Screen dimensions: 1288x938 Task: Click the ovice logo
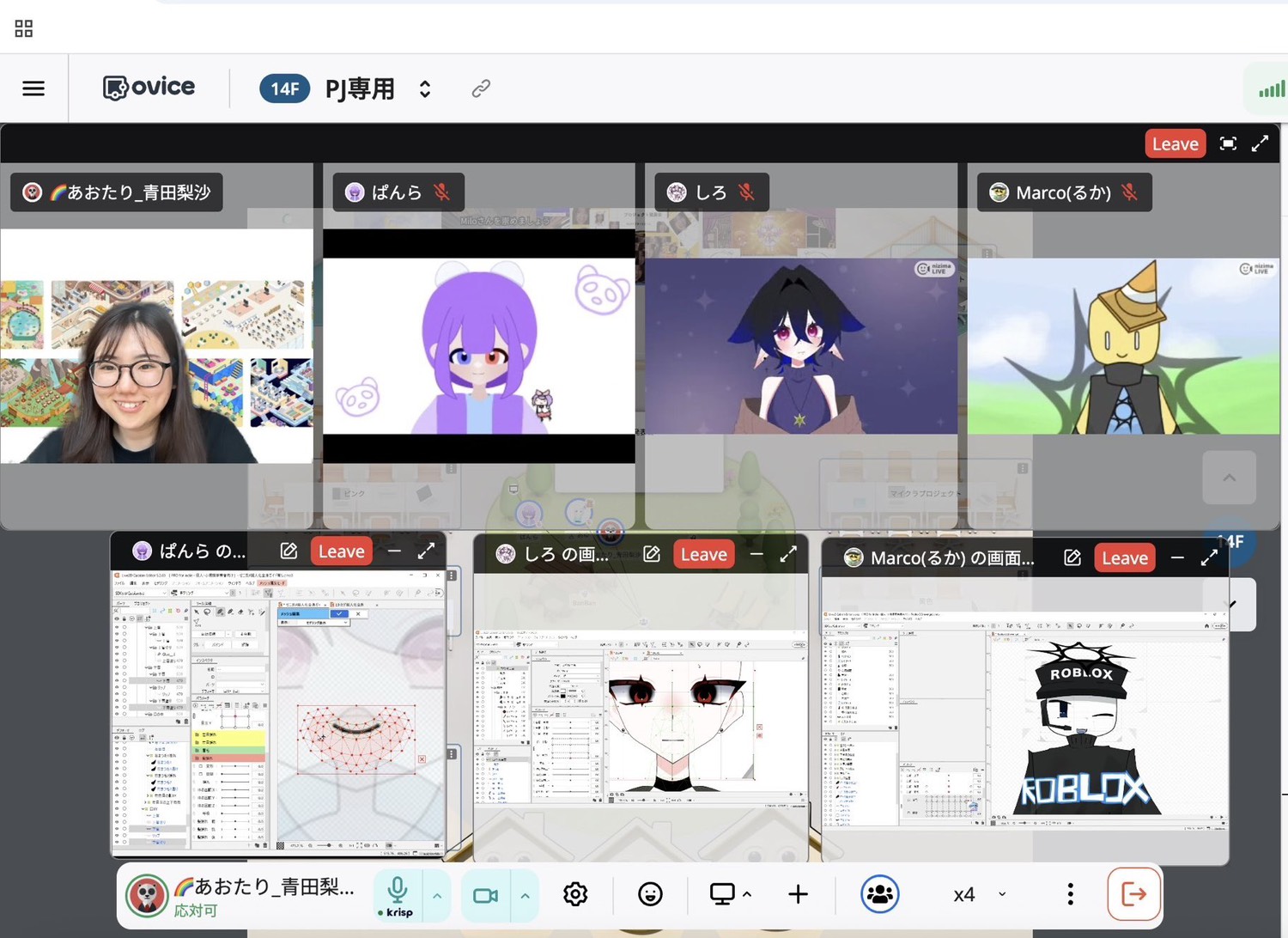coord(149,88)
